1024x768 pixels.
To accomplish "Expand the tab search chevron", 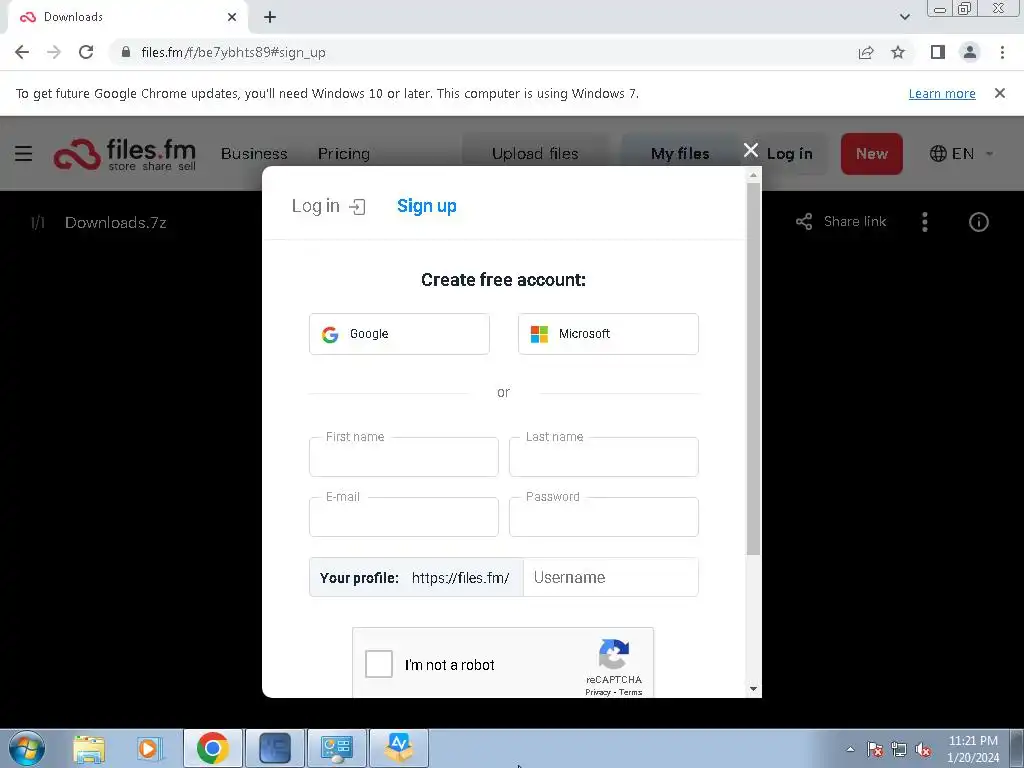I will click(x=904, y=17).
